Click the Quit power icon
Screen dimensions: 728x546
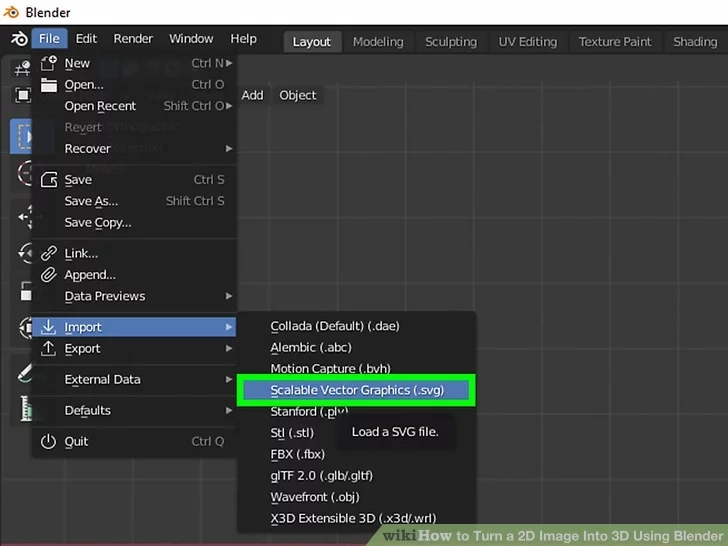48,441
